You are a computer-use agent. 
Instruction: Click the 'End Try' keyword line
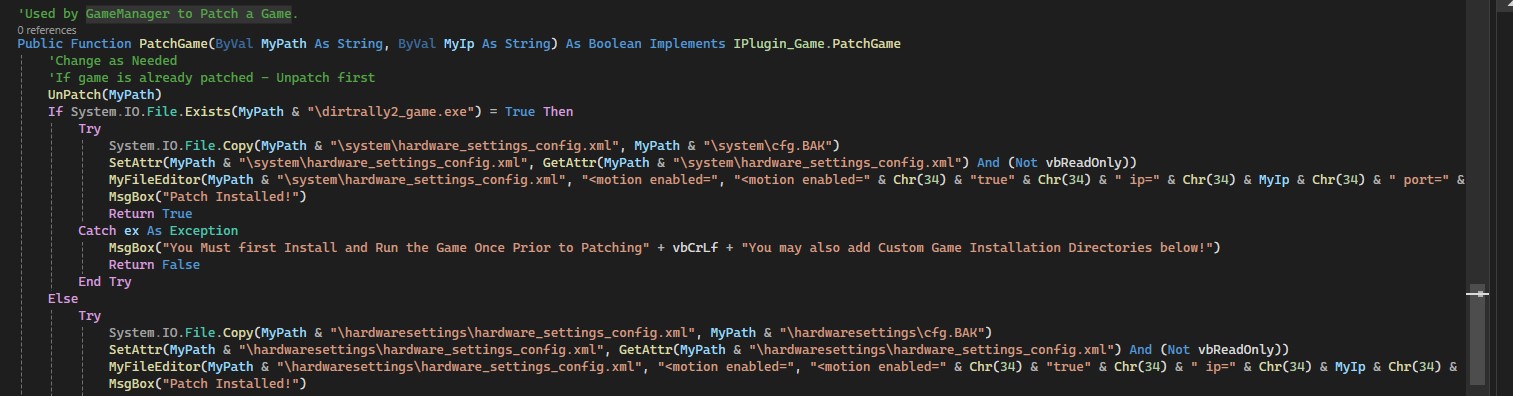coord(104,282)
